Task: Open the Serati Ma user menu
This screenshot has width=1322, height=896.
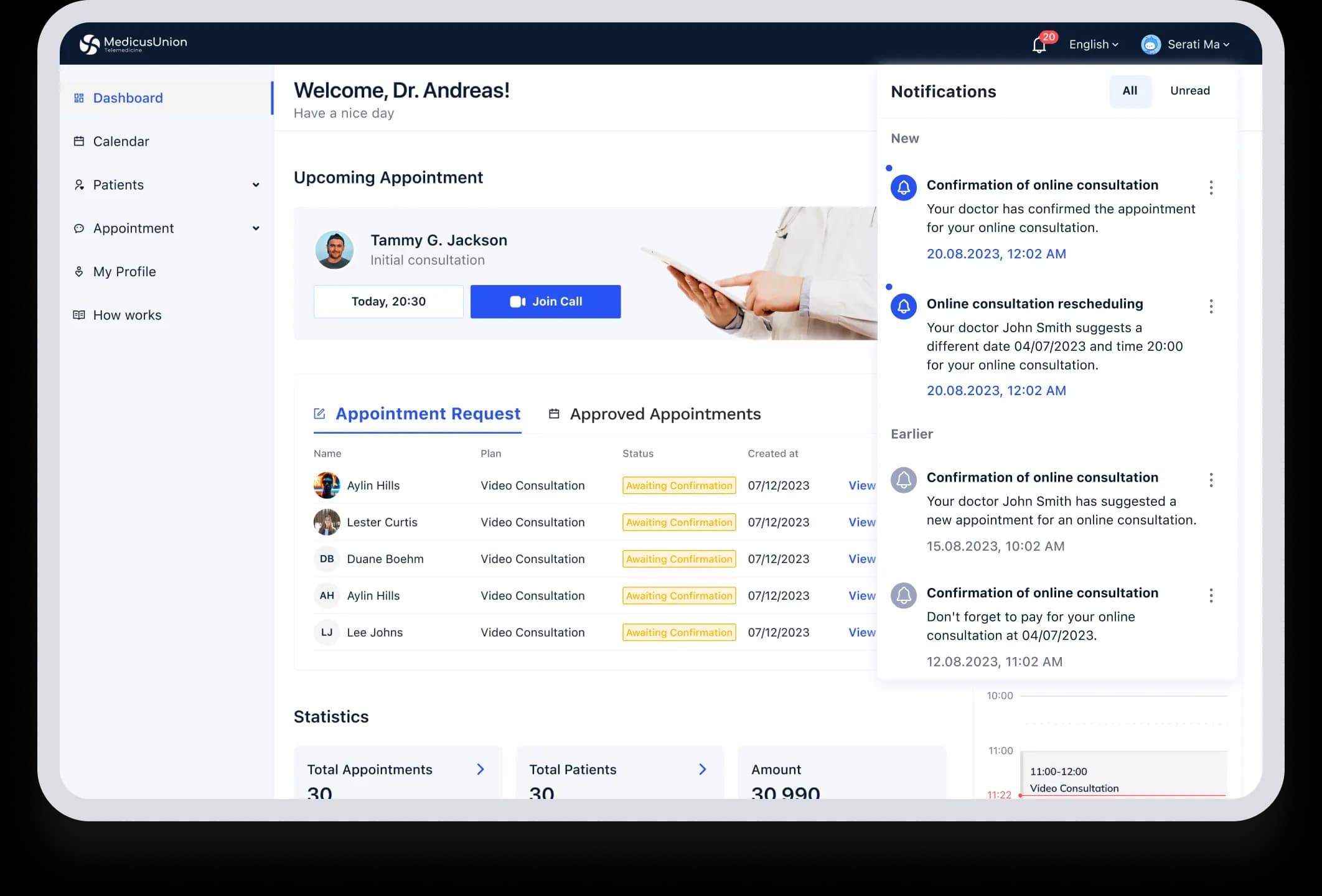Action: pyautogui.click(x=1186, y=44)
